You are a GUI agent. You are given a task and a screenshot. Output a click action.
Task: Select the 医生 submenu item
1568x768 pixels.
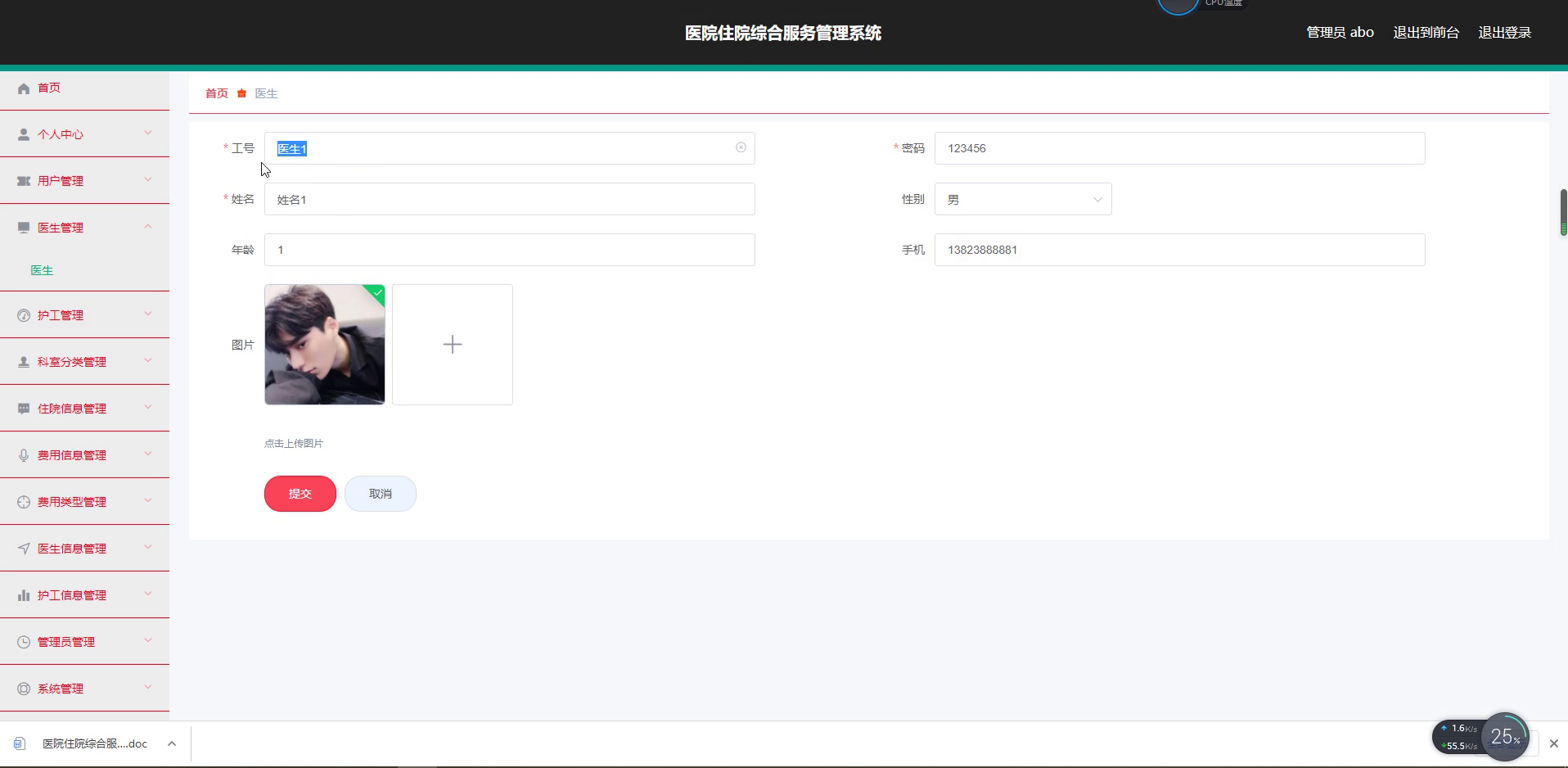click(42, 270)
